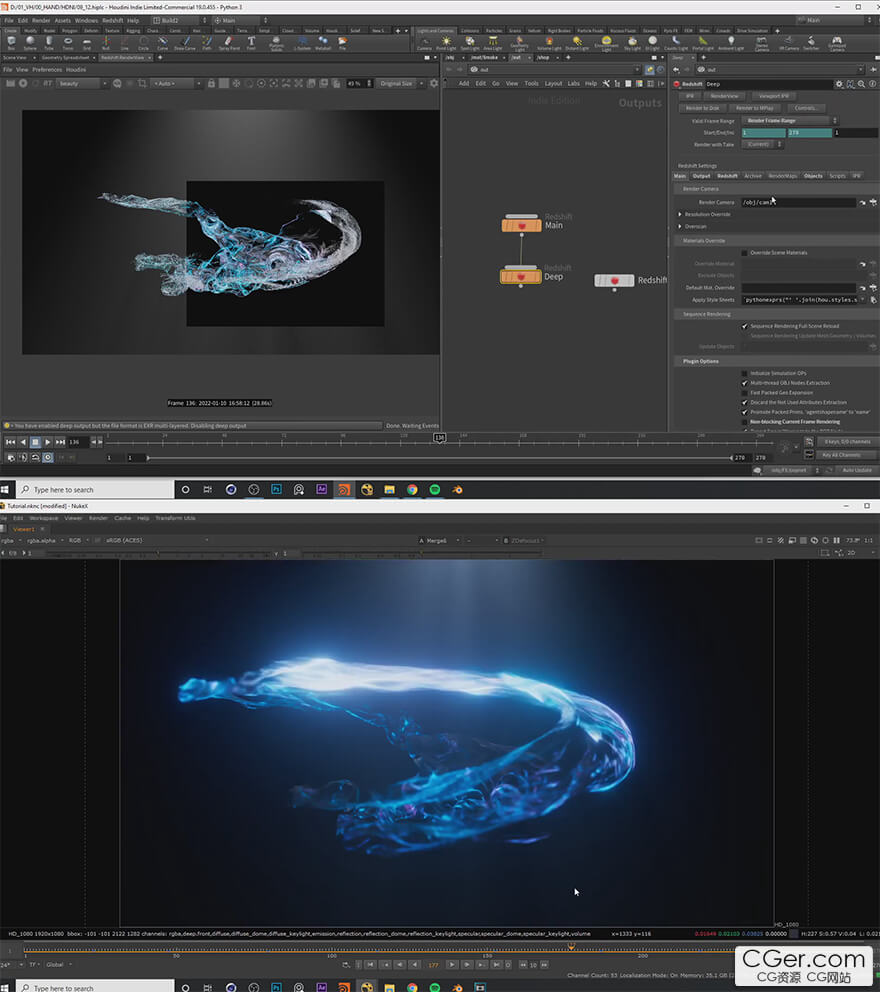Screen dimensions: 880x992
Task: Toggle Sequence Rendering Full Scene Reload
Action: [x=745, y=326]
